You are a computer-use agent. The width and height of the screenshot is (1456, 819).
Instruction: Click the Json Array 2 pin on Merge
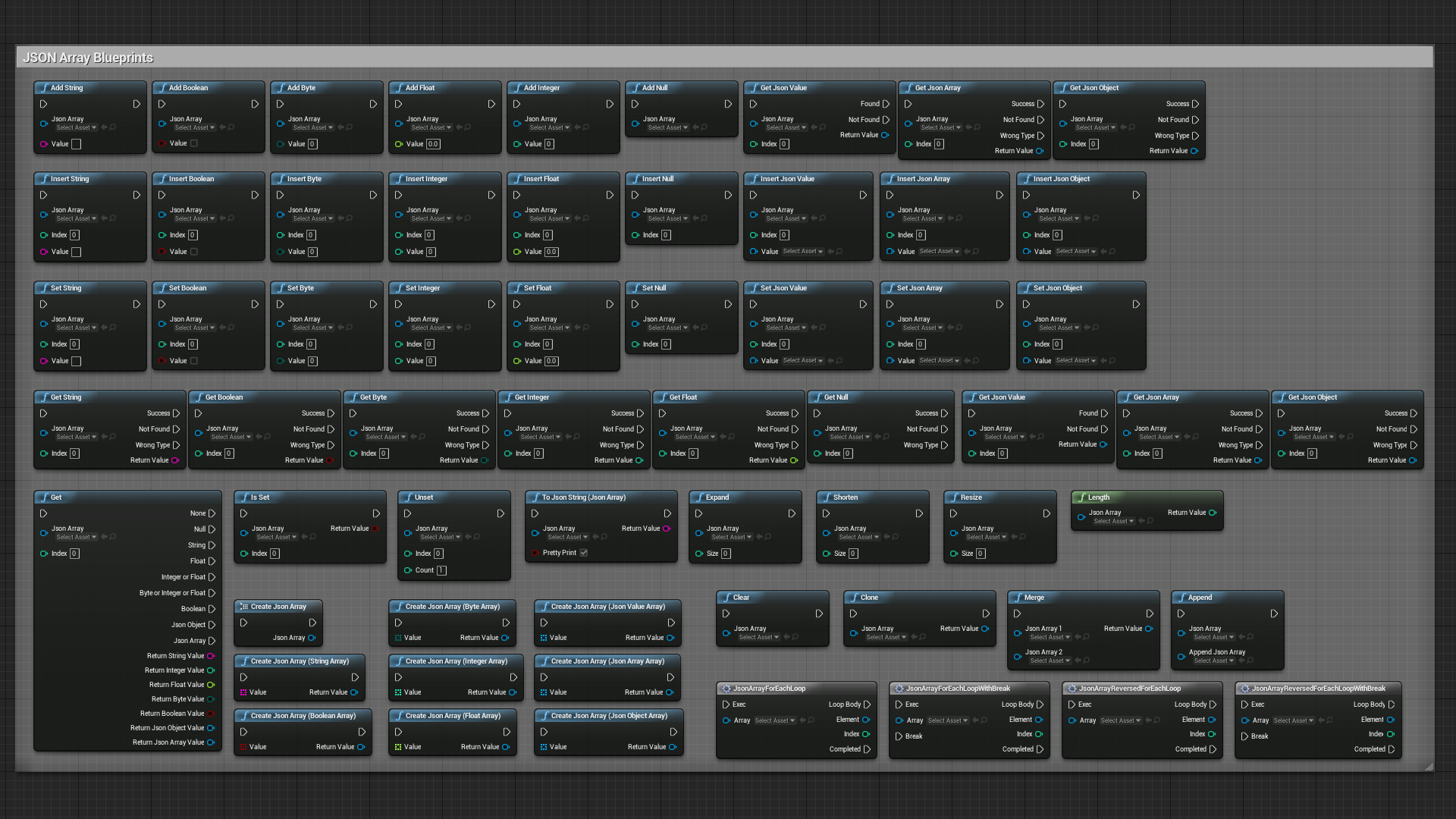[1018, 657]
